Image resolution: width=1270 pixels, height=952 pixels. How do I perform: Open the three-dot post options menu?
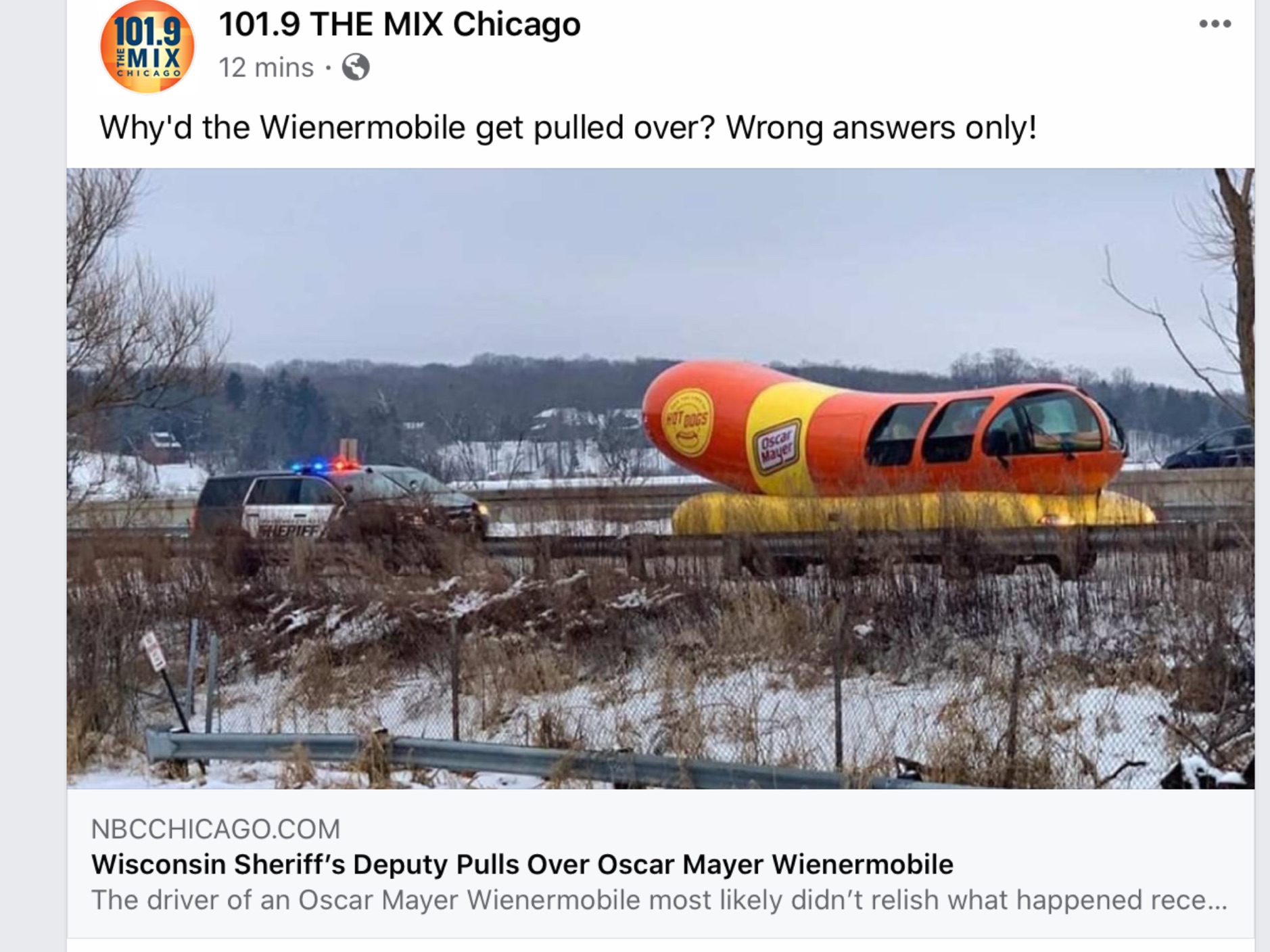(1215, 24)
